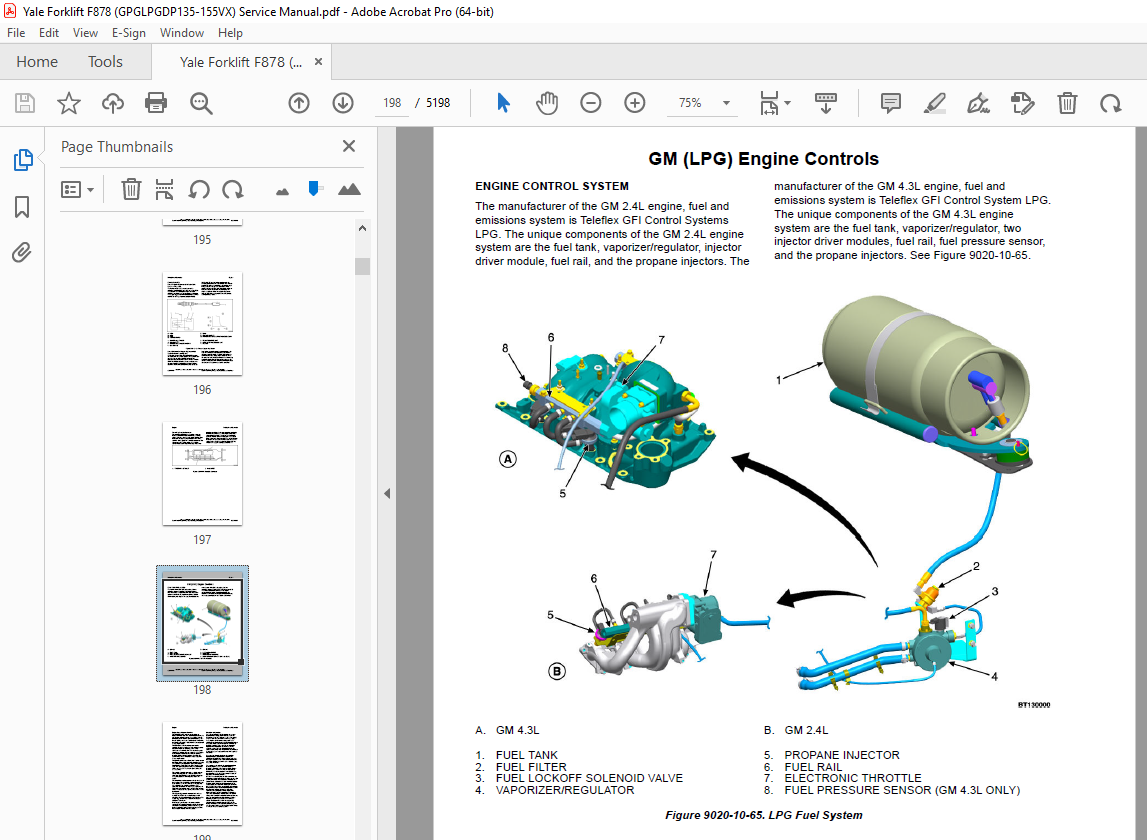Open the E-Sign menu
Screen dimensions: 1147x840
point(129,33)
